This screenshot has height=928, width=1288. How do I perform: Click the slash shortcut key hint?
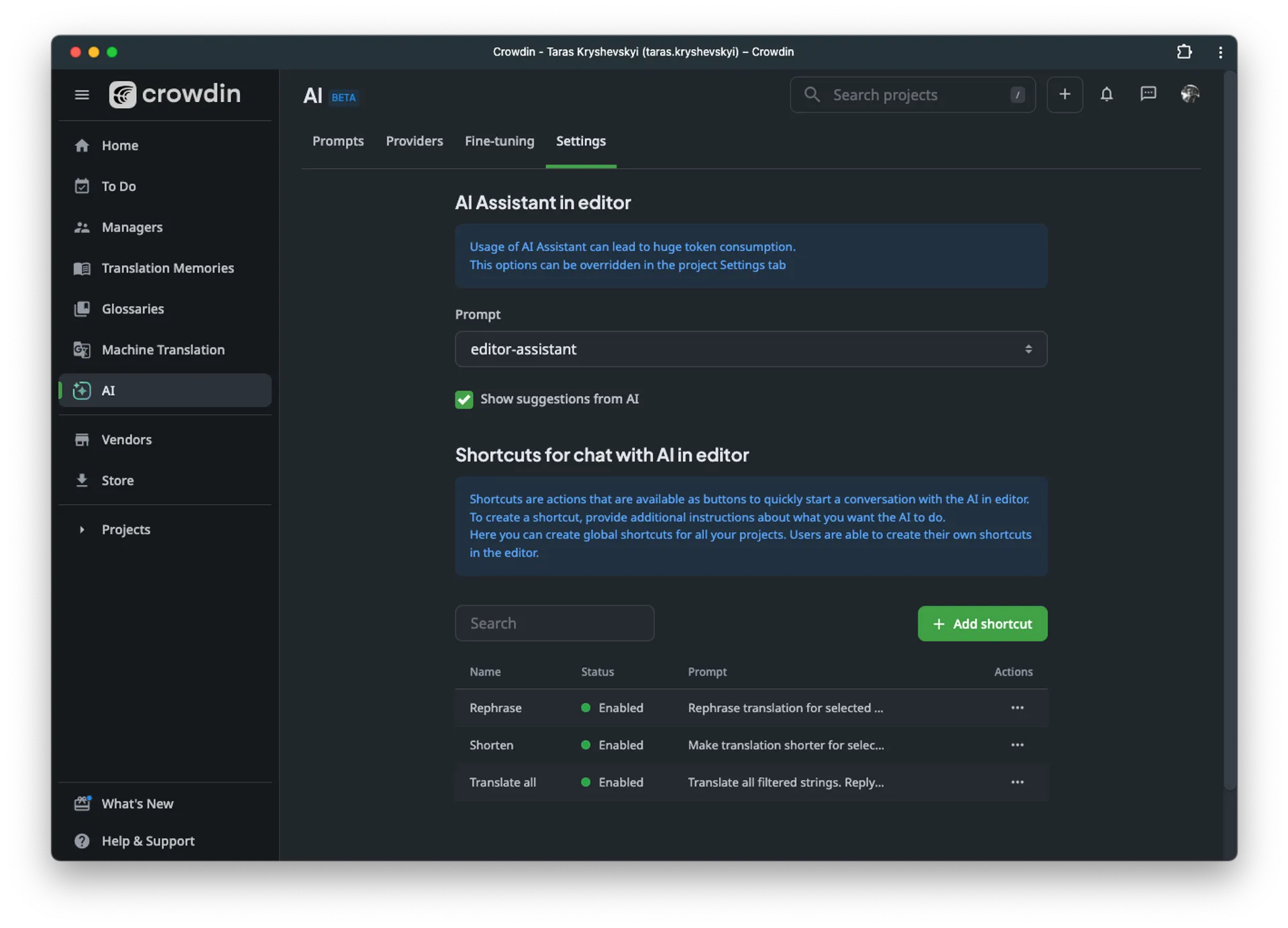pos(1018,95)
